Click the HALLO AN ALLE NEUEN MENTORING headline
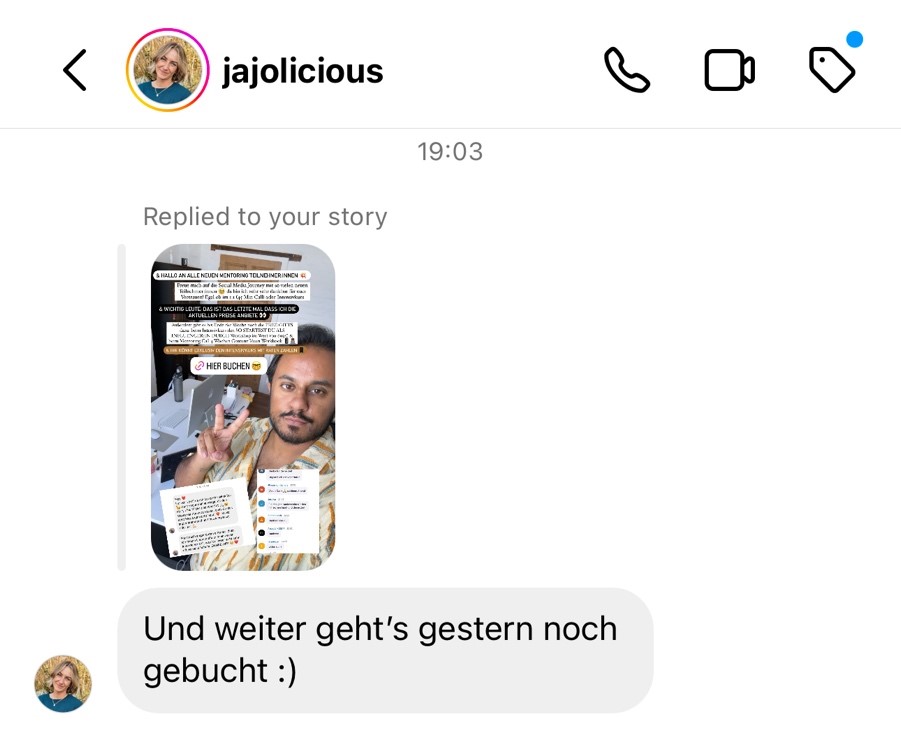Viewport: 901px width, 747px height. point(232,275)
